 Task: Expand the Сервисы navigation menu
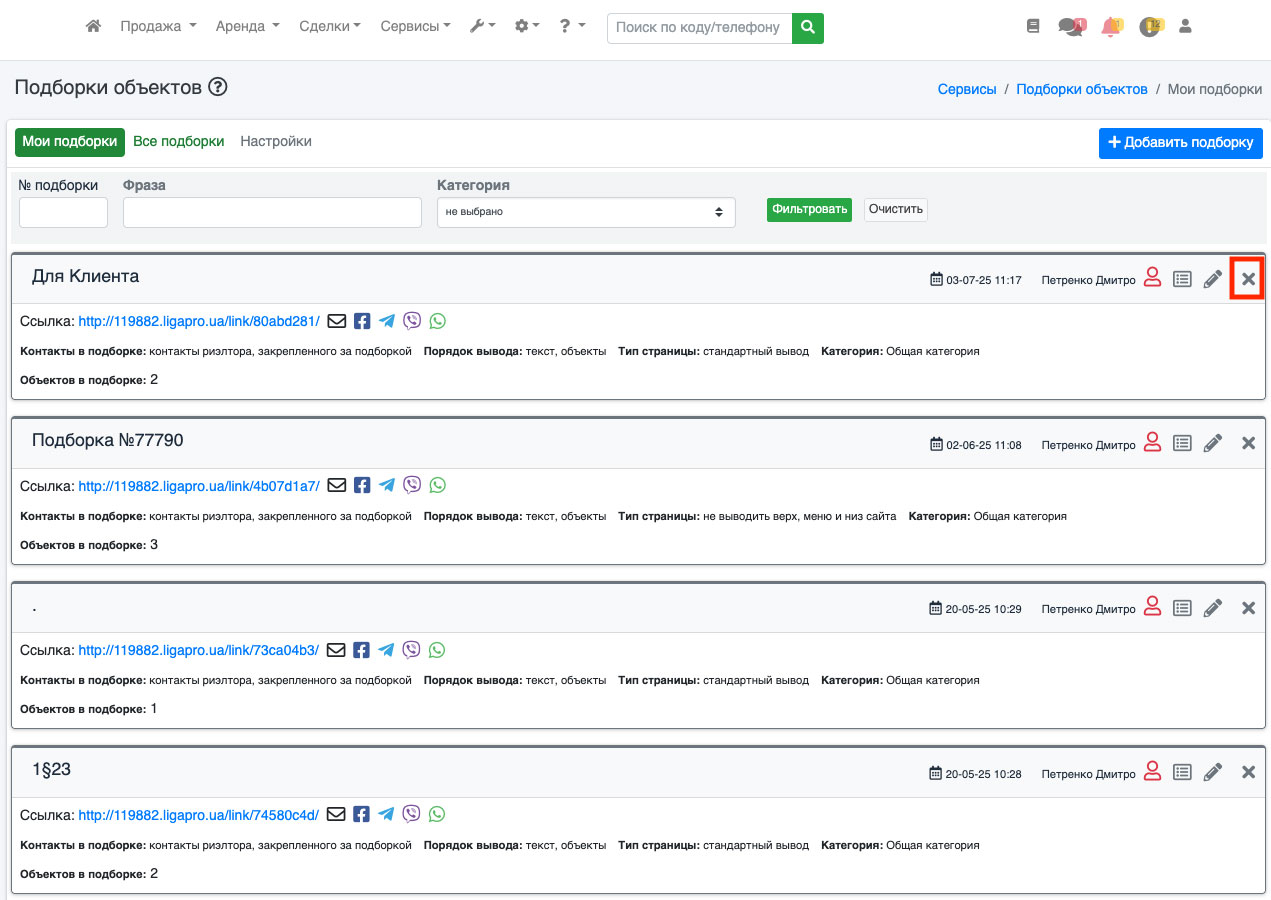click(x=415, y=27)
